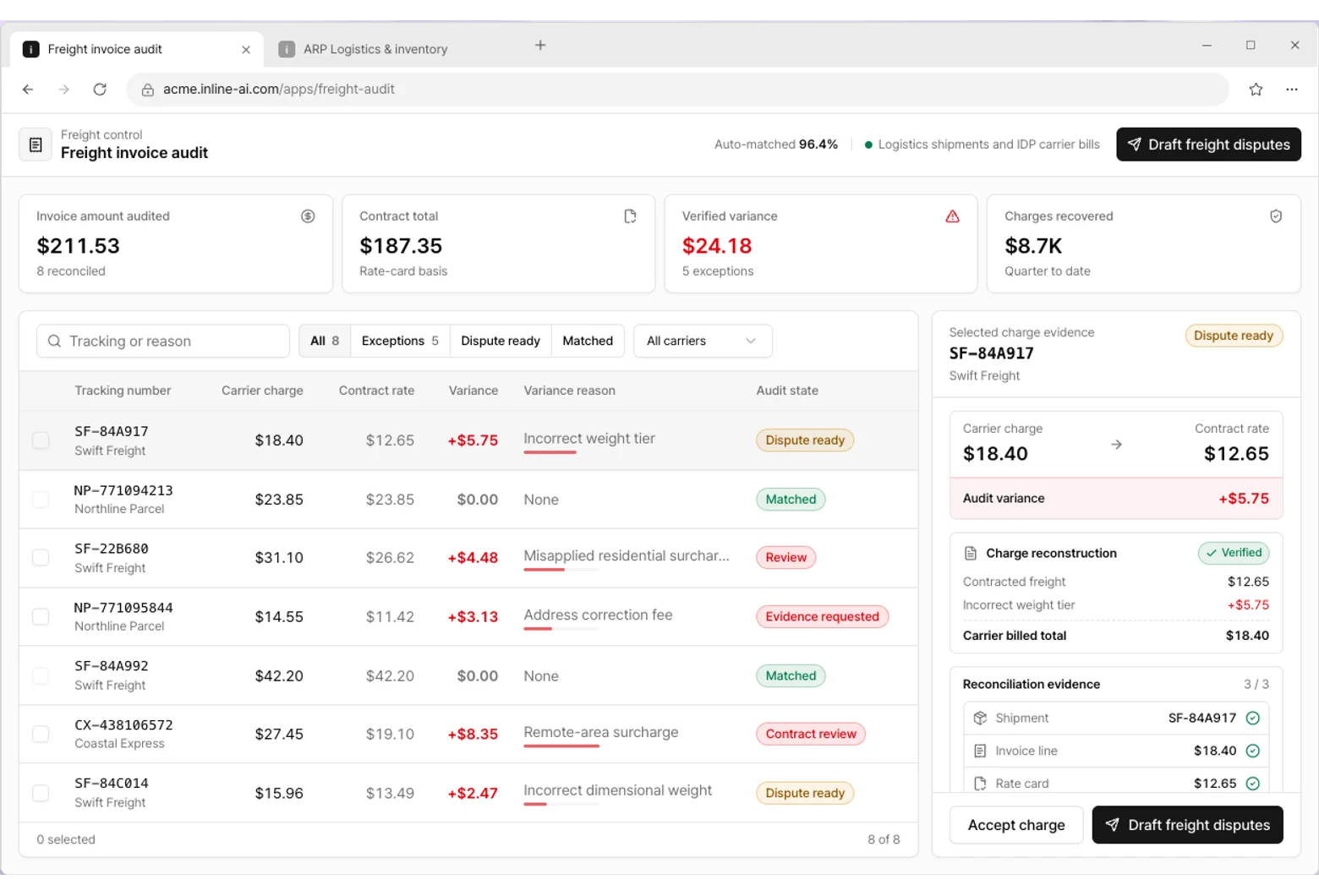Select the checkbox for row CX-438106572
This screenshot has width=1319, height=896.
(x=41, y=734)
